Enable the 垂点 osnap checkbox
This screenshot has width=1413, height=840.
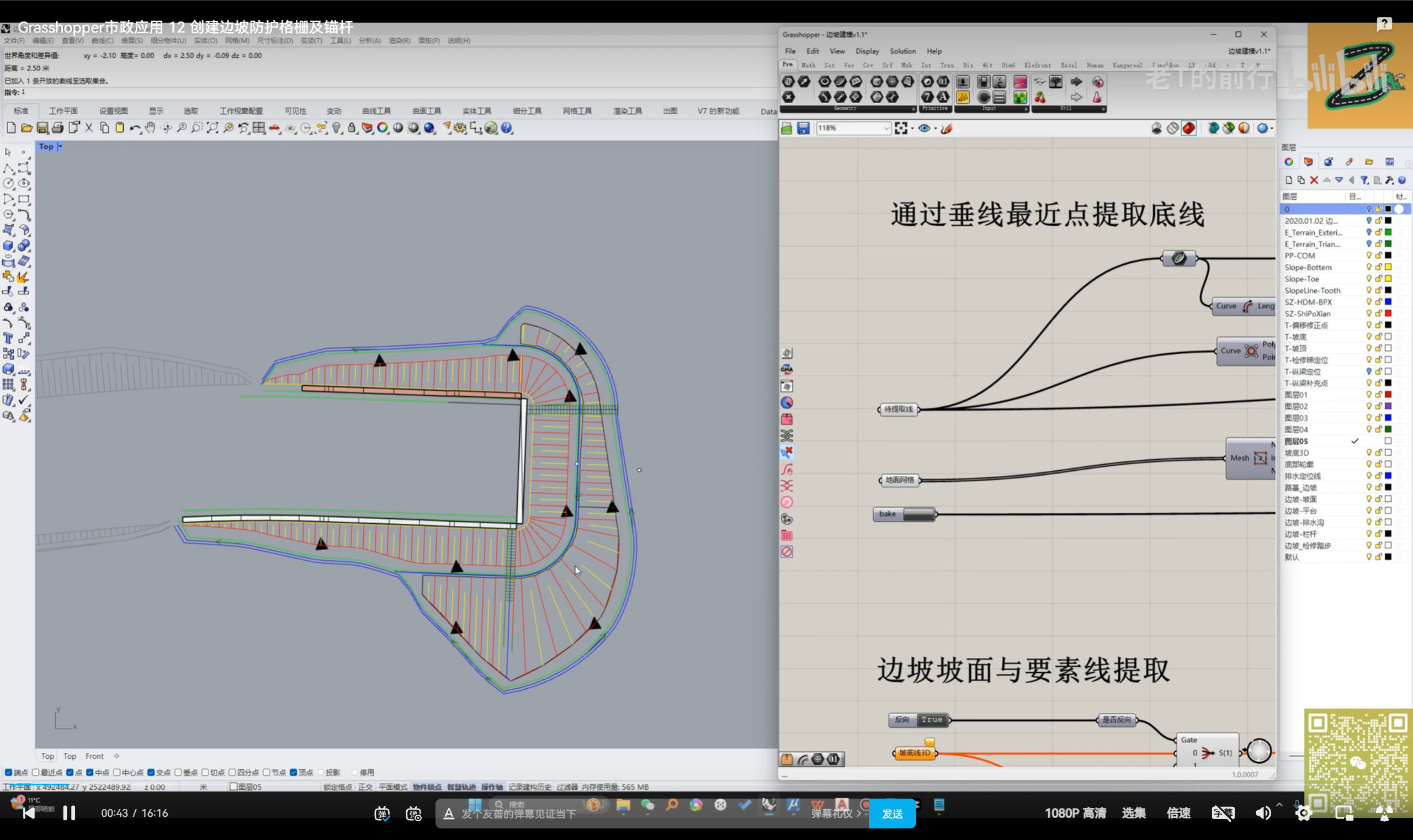178,772
